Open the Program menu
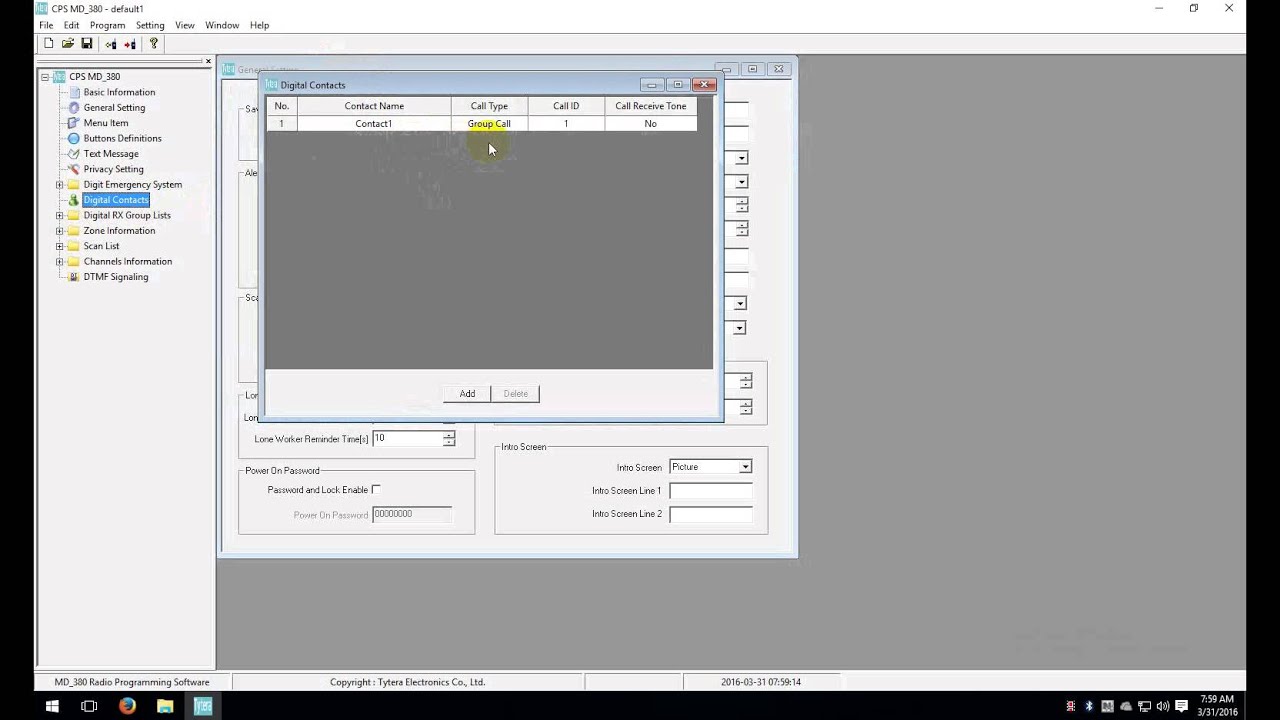 point(108,25)
